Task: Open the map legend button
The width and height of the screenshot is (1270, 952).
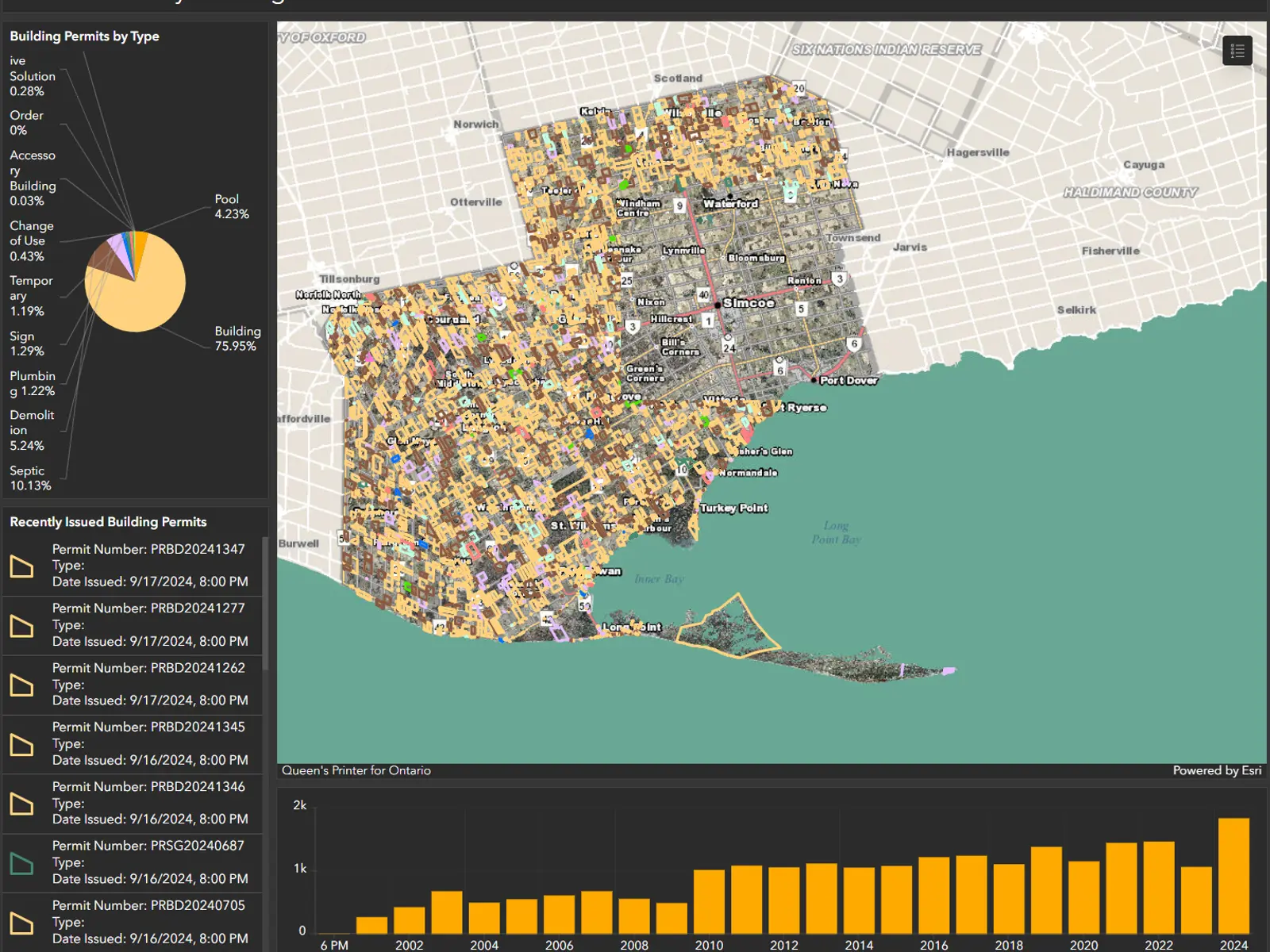Action: pos(1237,52)
